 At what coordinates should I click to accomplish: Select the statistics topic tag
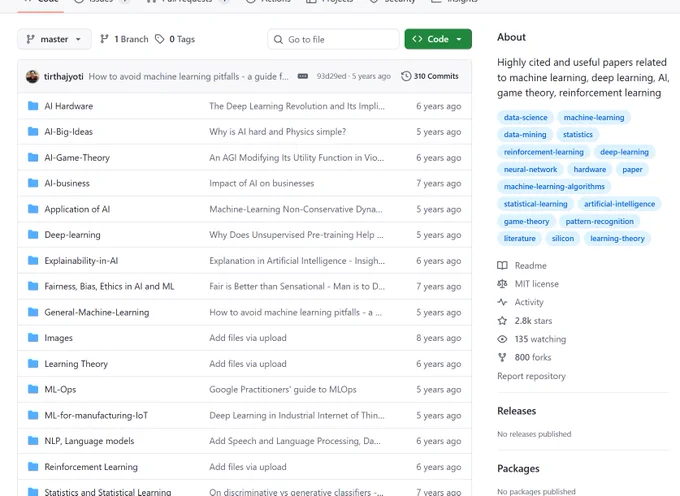(578, 135)
